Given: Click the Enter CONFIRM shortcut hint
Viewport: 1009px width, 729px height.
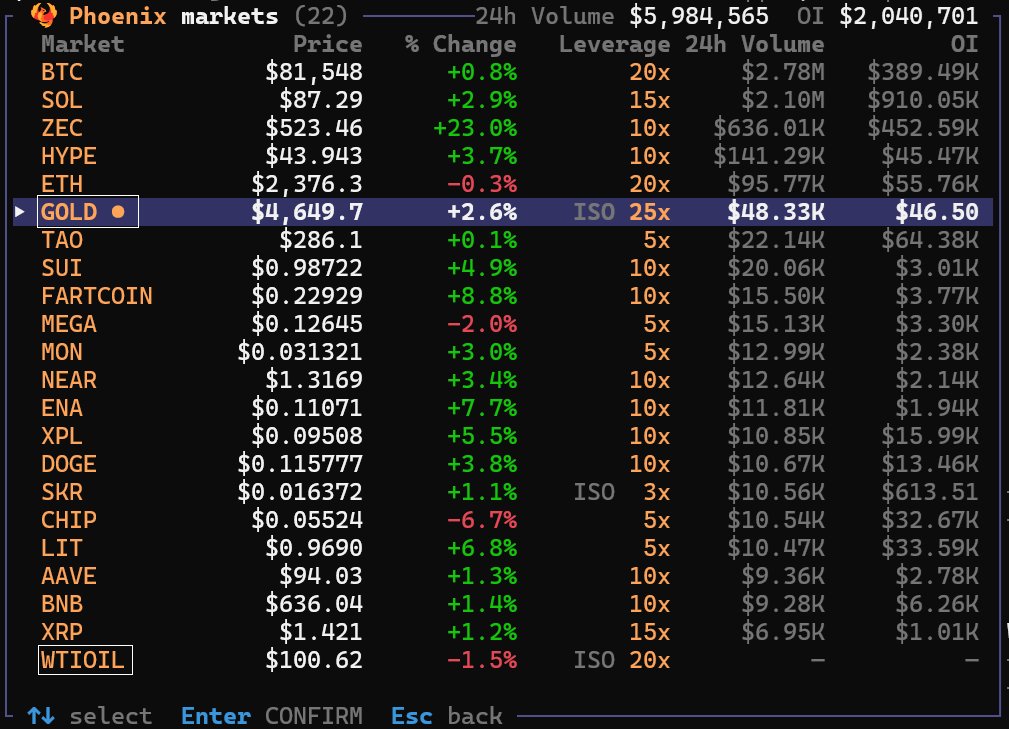Looking at the screenshot, I should click(272, 715).
